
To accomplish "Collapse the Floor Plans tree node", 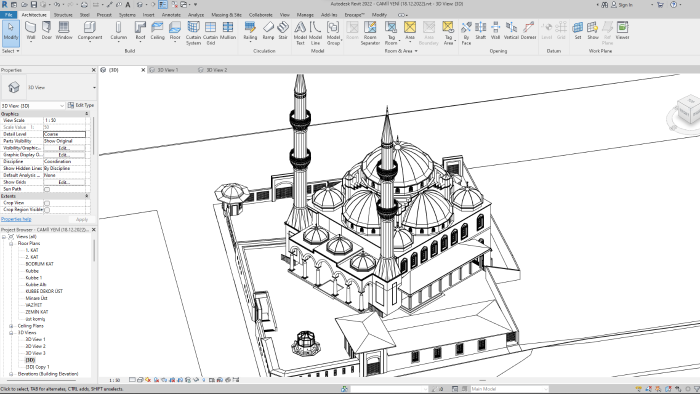I will coord(11,244).
